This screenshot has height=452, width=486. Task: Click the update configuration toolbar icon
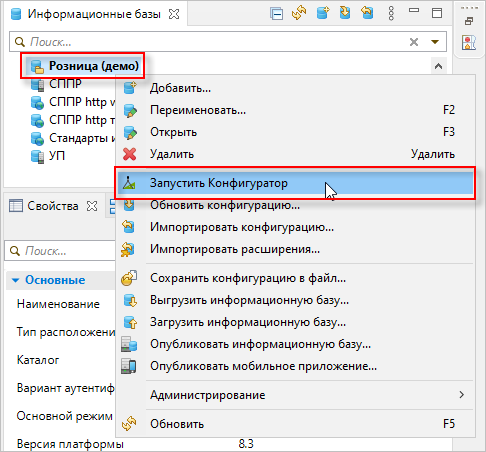point(345,13)
